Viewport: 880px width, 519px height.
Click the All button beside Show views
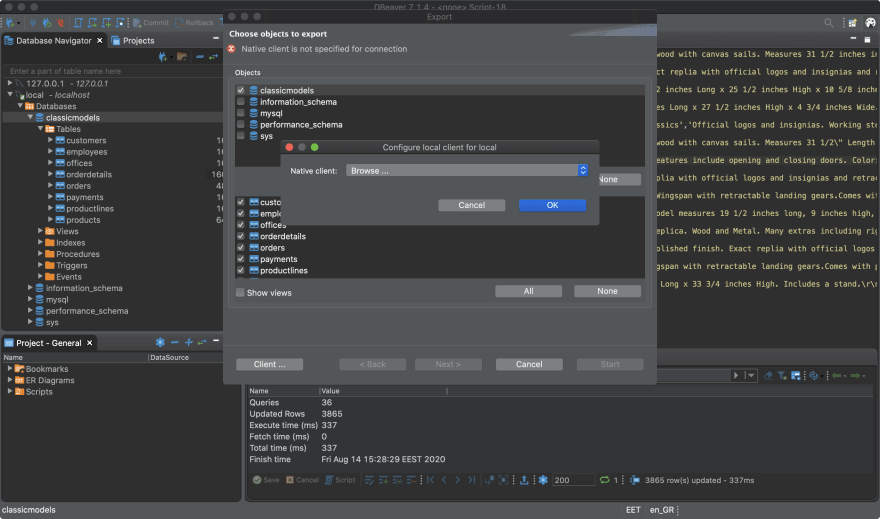point(528,291)
